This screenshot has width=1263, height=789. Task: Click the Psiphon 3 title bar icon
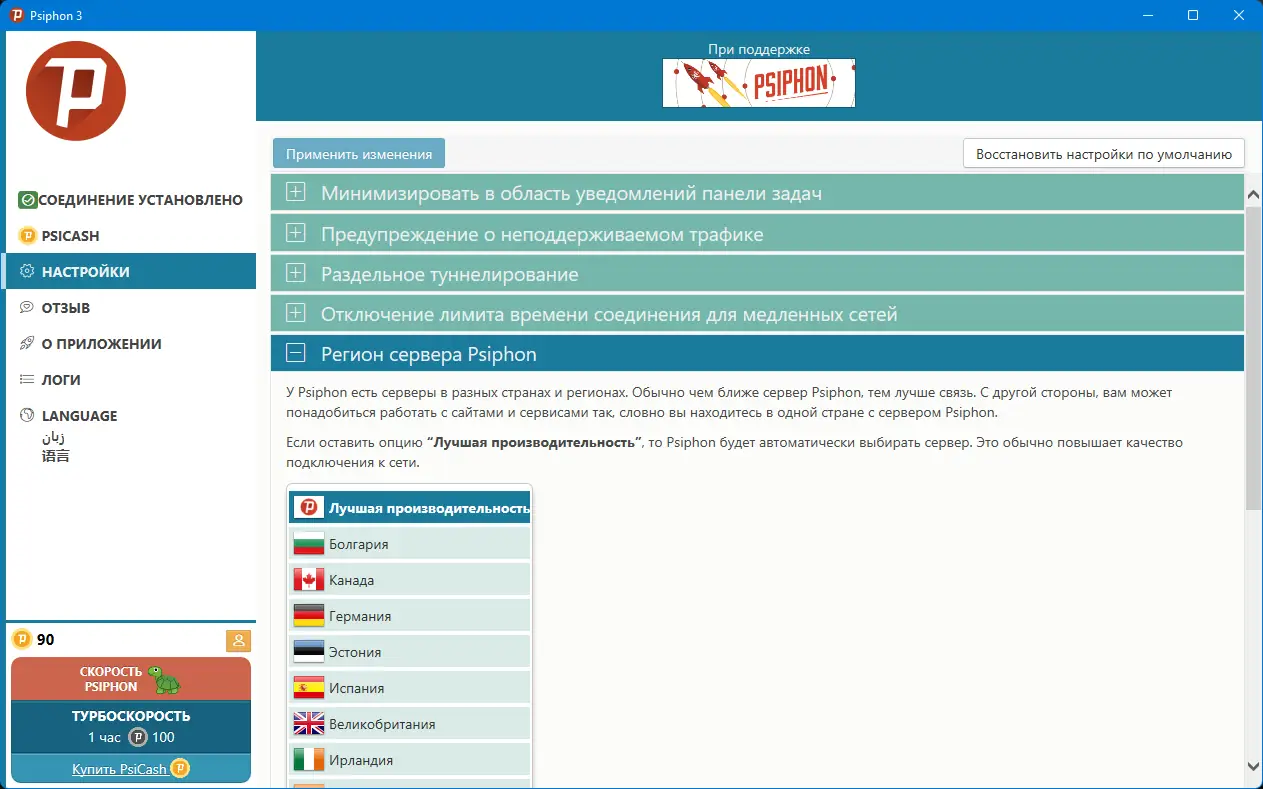point(16,15)
